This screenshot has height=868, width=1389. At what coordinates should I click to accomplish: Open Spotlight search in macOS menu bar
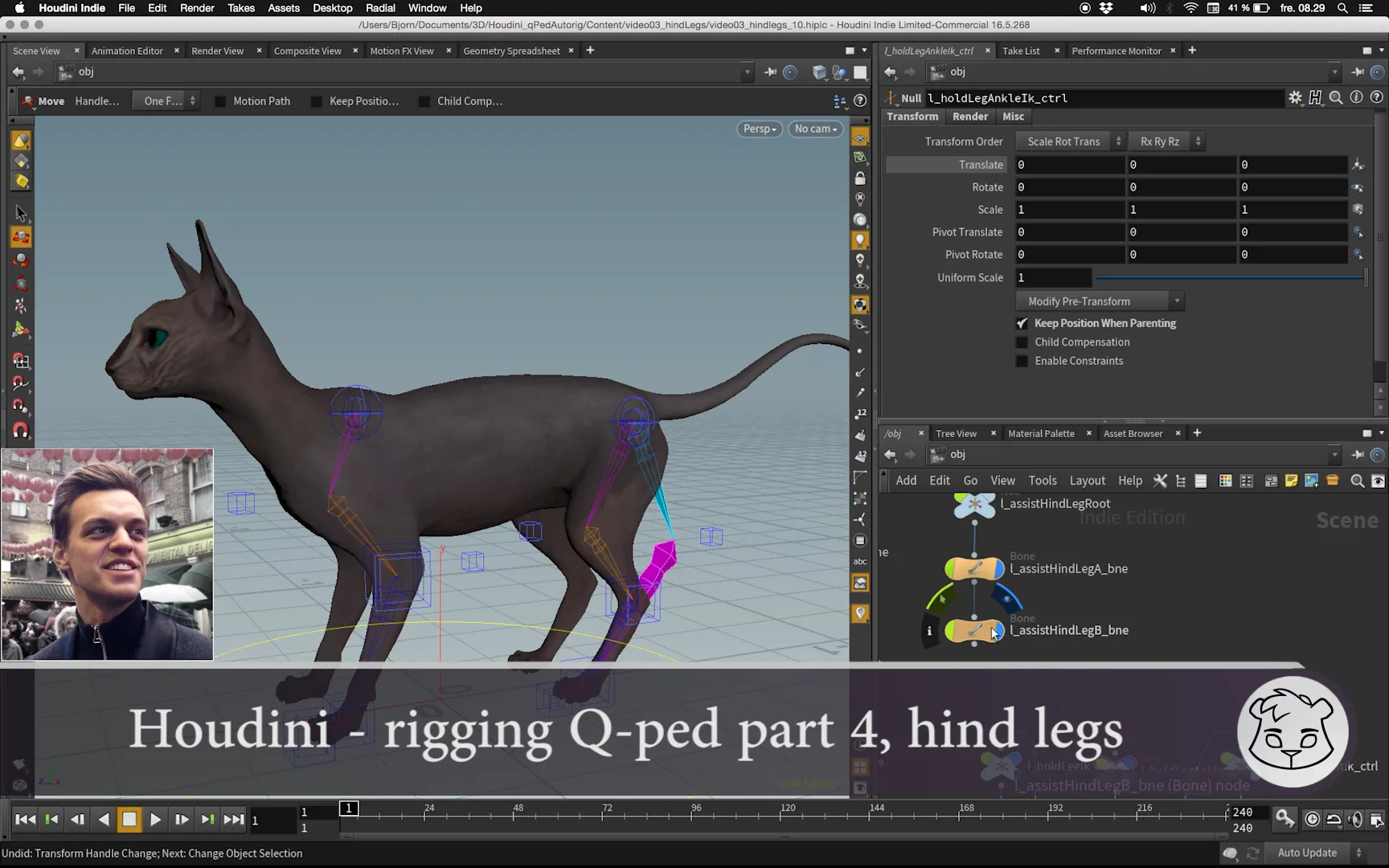[1342, 8]
